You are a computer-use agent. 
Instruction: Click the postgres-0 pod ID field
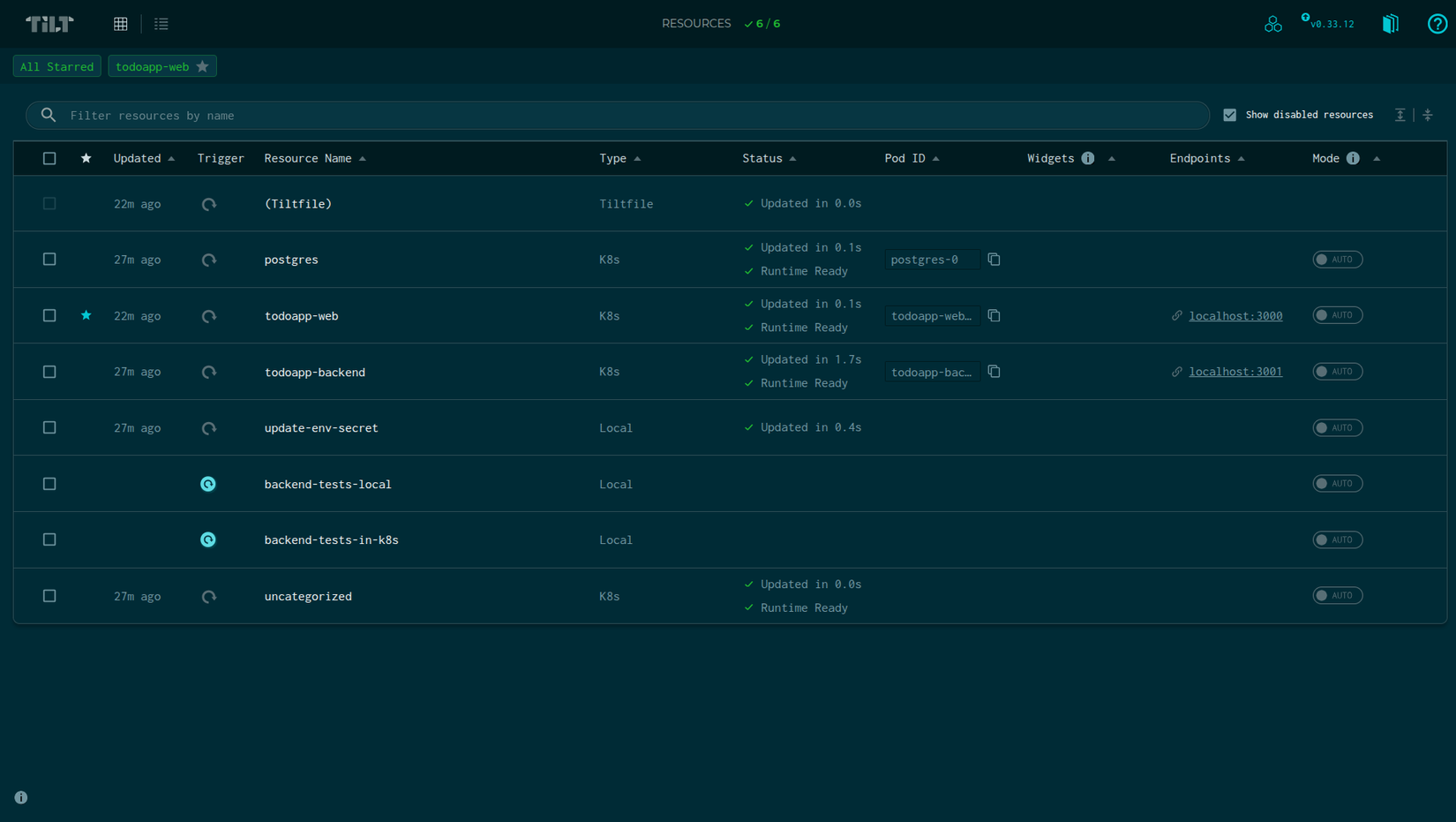(932, 260)
